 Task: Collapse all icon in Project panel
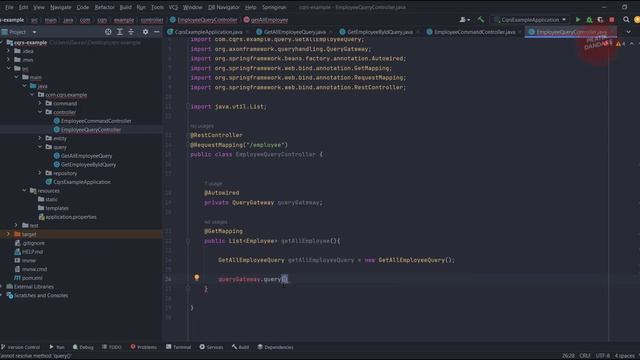click(131, 32)
